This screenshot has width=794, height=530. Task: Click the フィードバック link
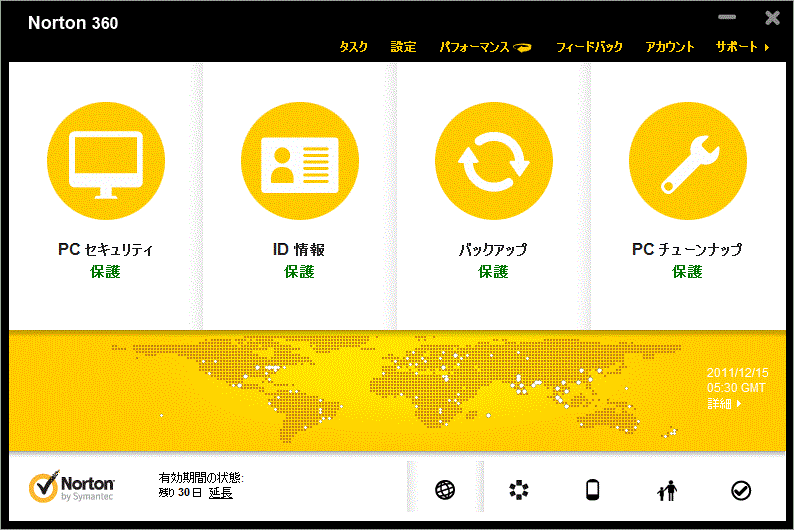tap(589, 47)
